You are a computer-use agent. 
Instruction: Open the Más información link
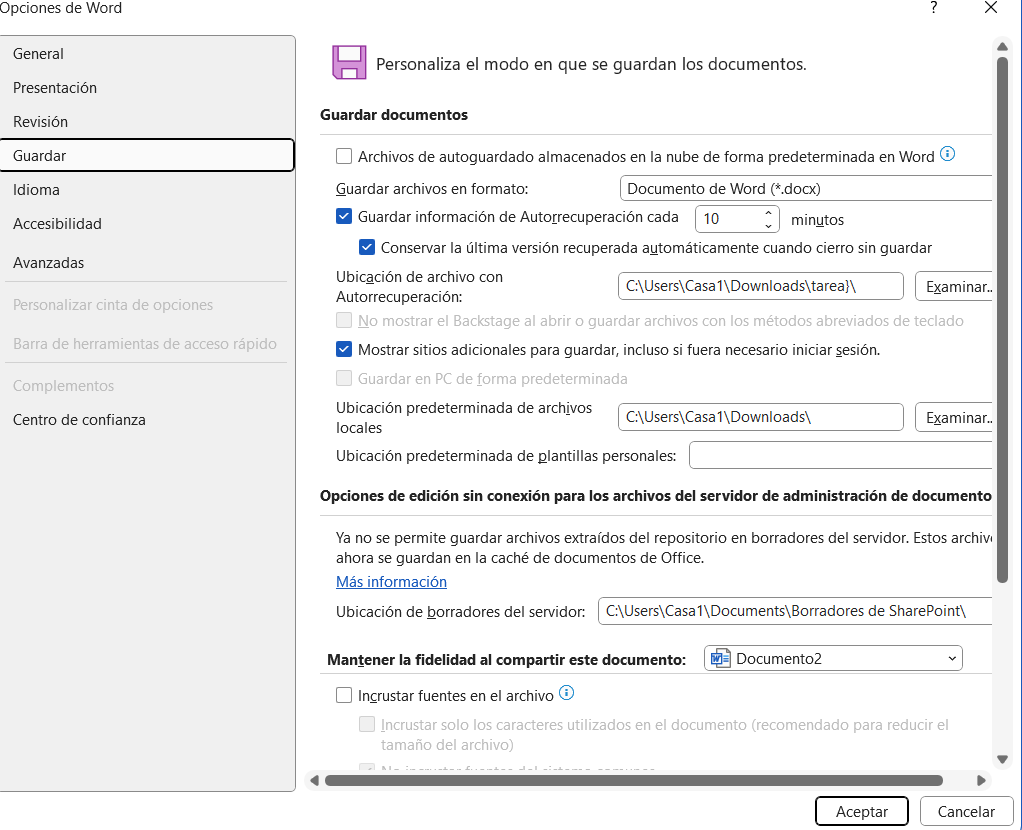pyautogui.click(x=391, y=582)
